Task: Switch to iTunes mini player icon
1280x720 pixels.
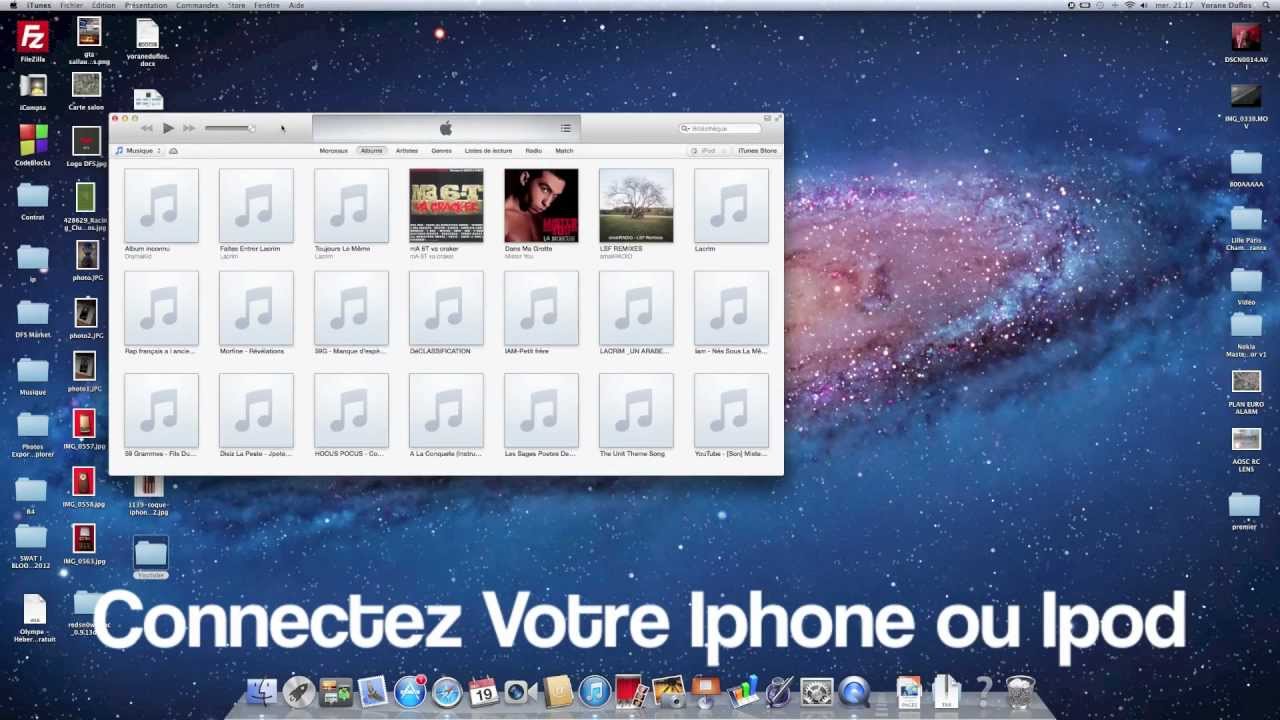Action: tap(767, 118)
